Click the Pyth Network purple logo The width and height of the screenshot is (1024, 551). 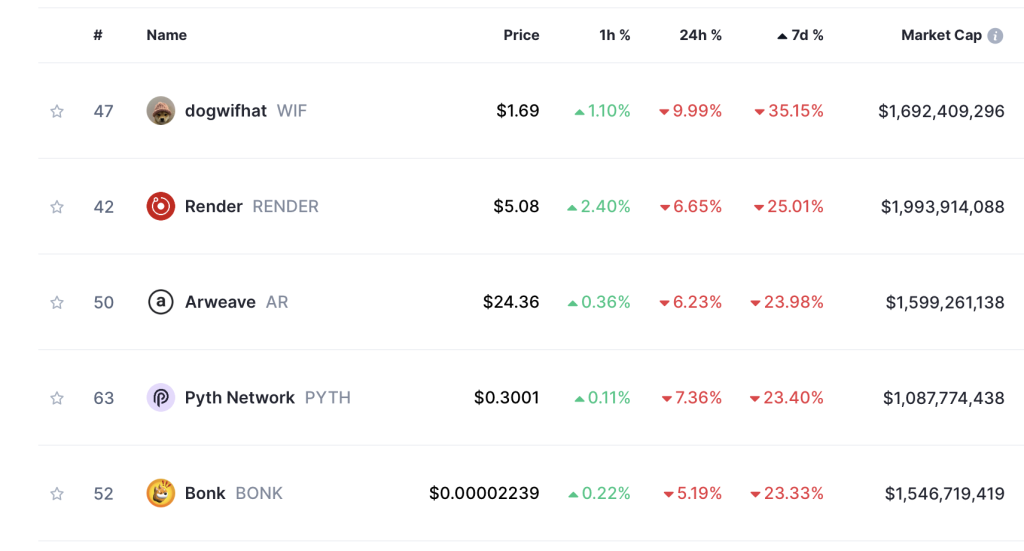pyautogui.click(x=161, y=398)
